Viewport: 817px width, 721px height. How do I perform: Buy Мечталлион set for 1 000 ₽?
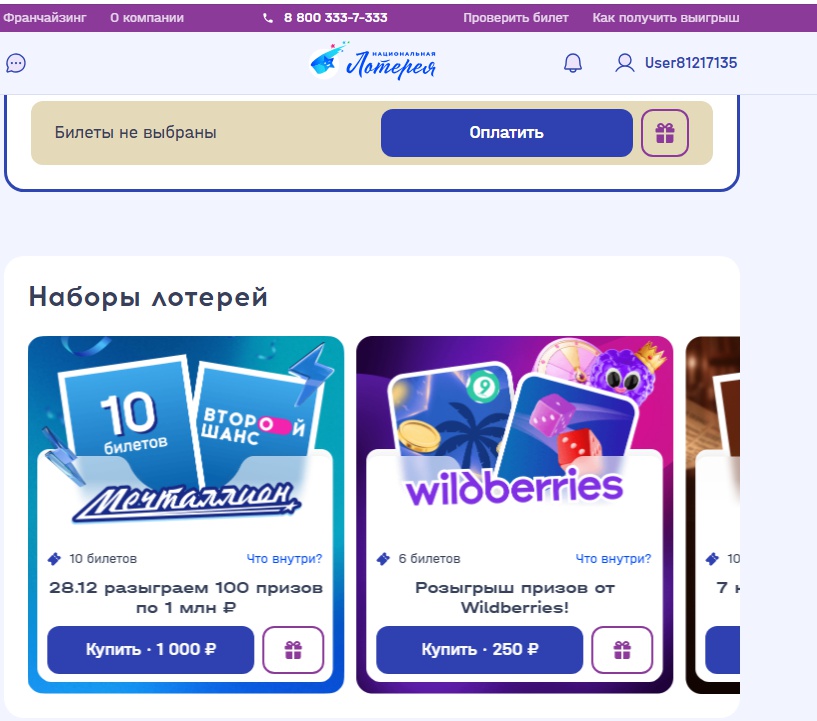pyautogui.click(x=151, y=650)
